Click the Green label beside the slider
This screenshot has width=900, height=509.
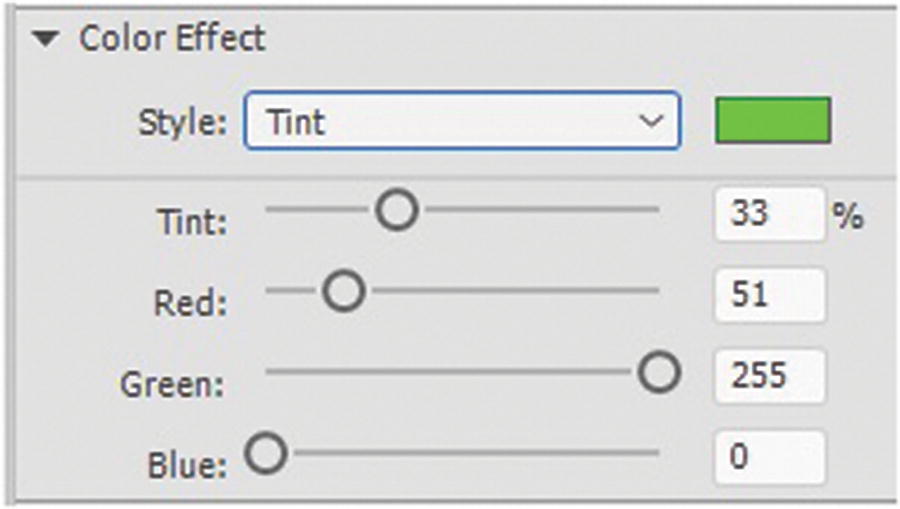173,383
